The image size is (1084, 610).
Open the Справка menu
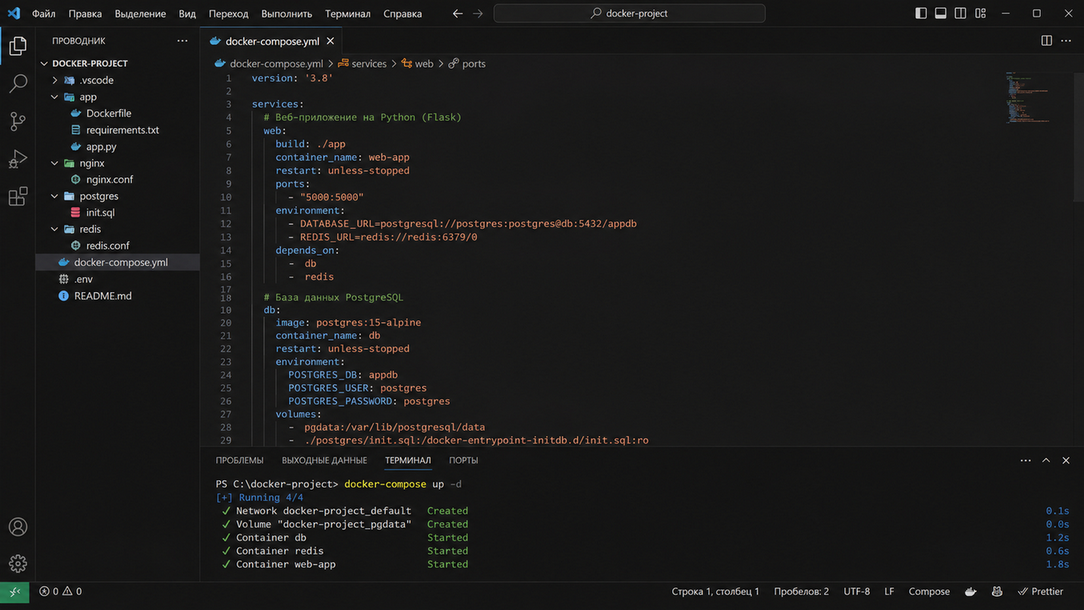coord(403,14)
